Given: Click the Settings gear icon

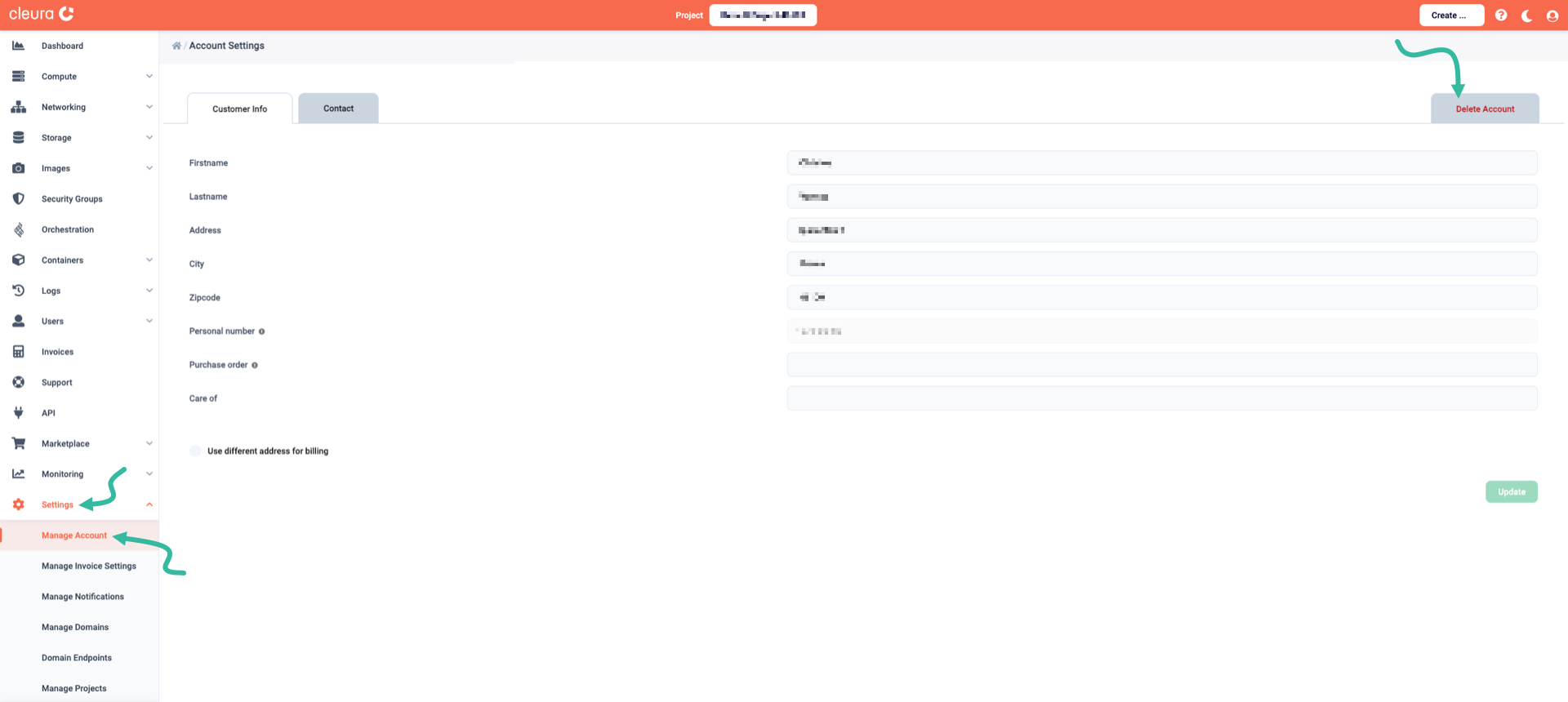Looking at the screenshot, I should tap(18, 504).
